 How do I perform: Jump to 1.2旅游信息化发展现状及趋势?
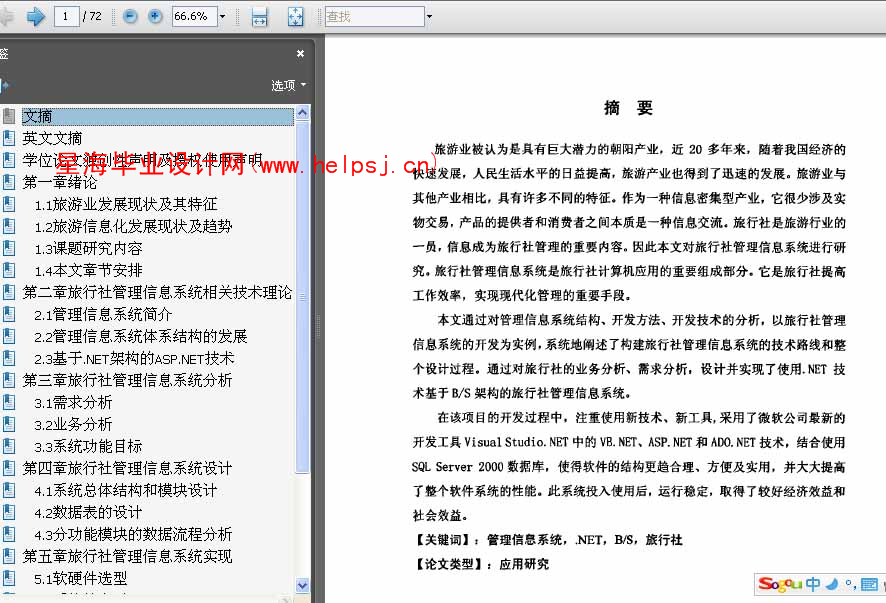coord(133,227)
